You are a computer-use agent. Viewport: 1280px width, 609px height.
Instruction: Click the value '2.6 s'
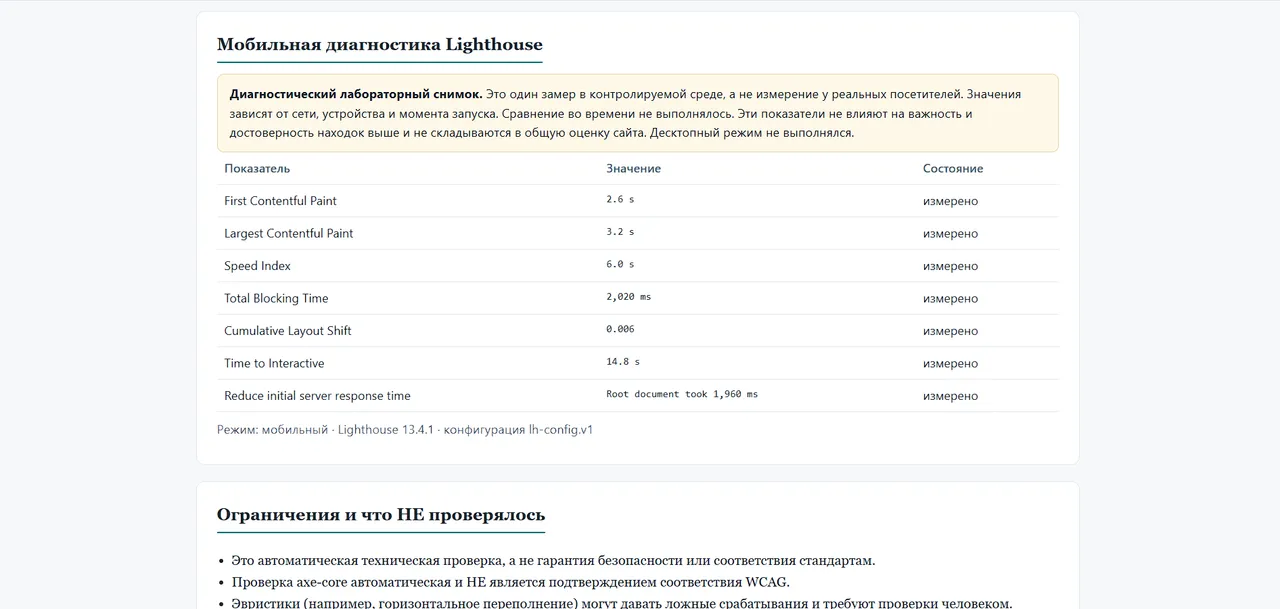(x=620, y=200)
